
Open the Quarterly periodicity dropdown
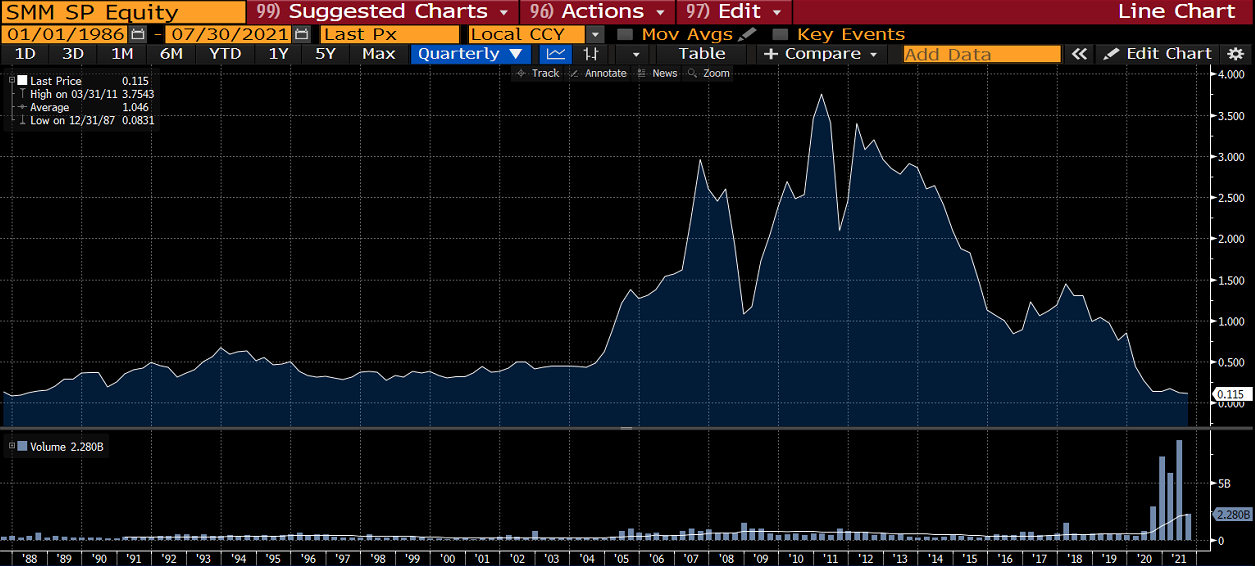click(470, 54)
